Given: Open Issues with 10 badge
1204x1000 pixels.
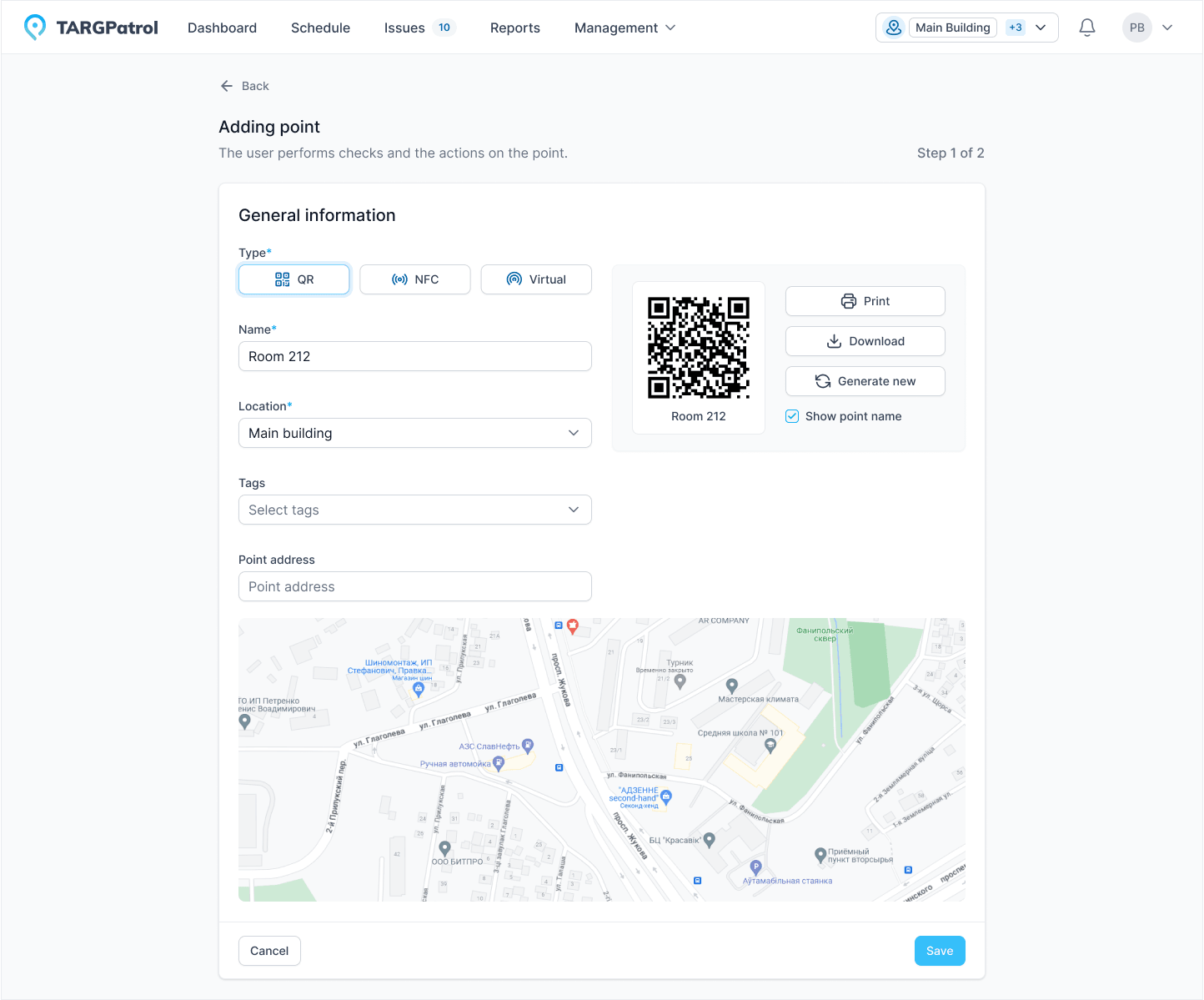Looking at the screenshot, I should click(x=419, y=28).
